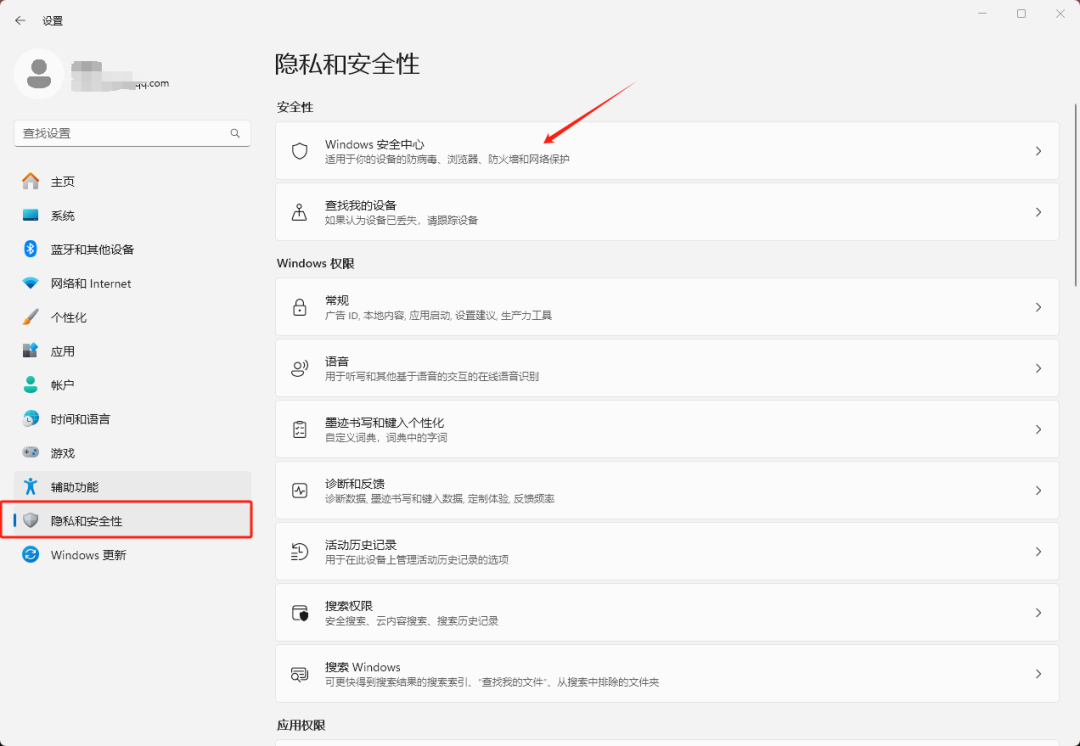This screenshot has width=1080, height=746.
Task: Click the 语音 microphone icon
Action: [x=299, y=368]
